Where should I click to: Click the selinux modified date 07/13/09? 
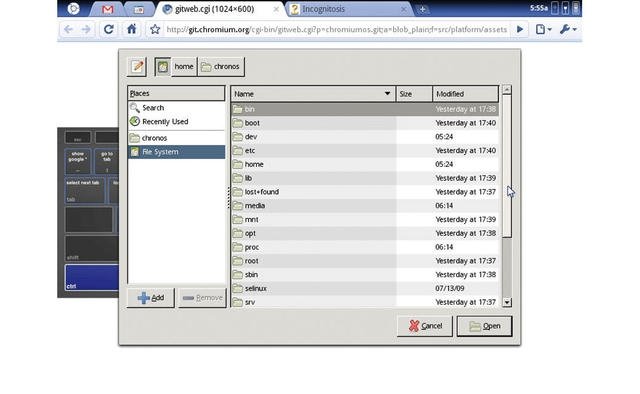449,289
